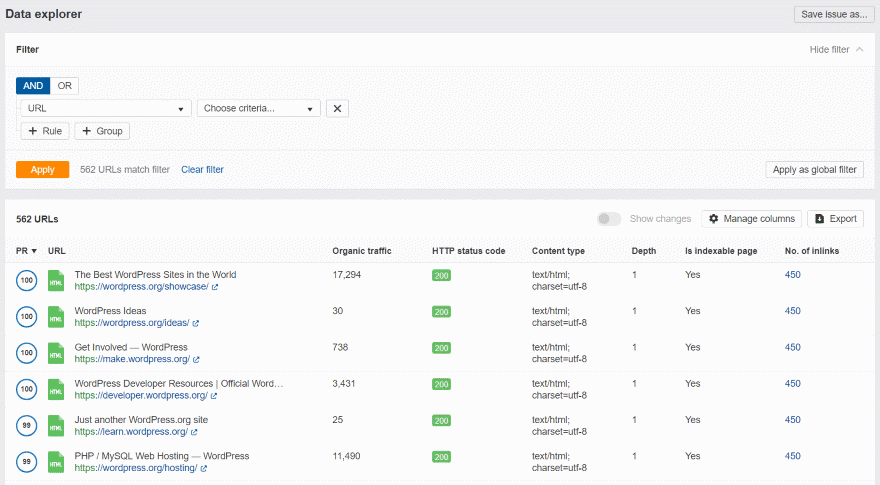Open the URL field dropdown
The image size is (880, 485).
(106, 109)
